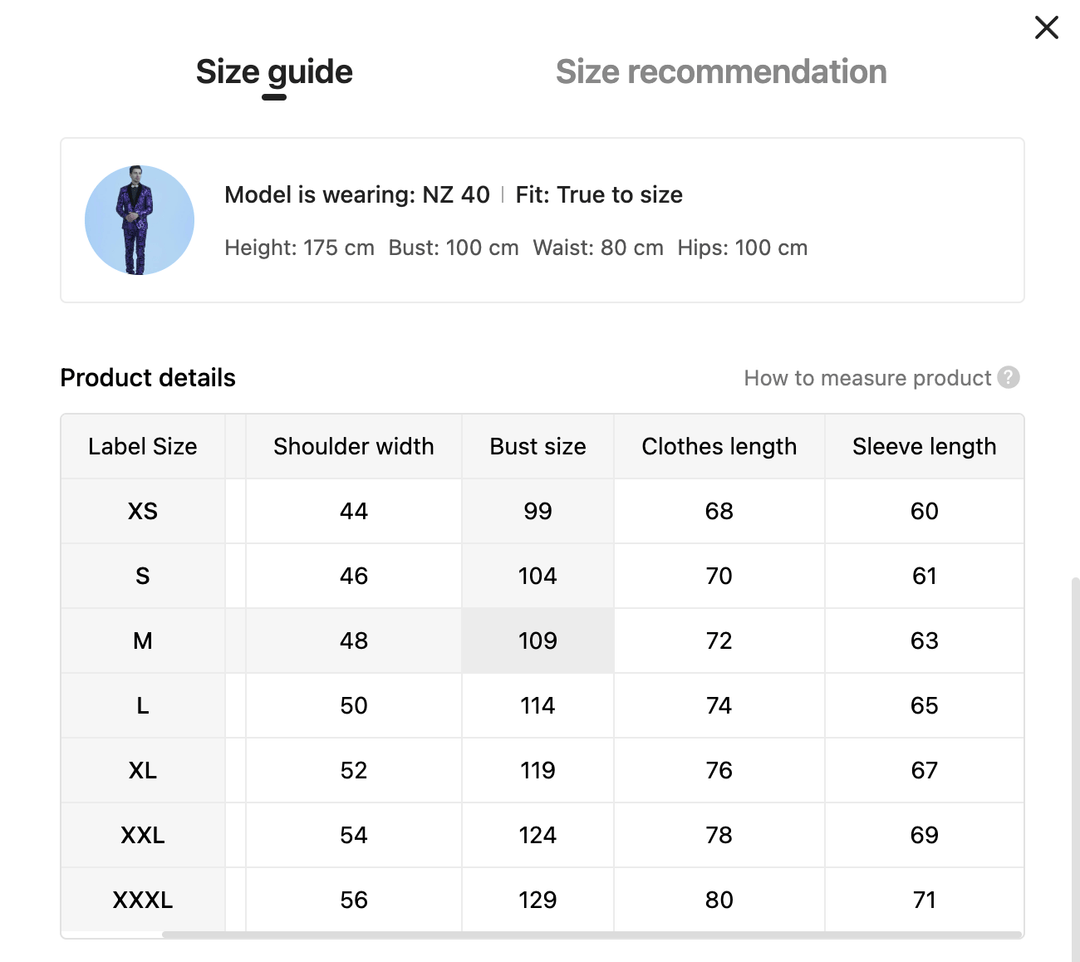1080x962 pixels.
Task: Click the XXXL label size cell
Action: pos(143,900)
